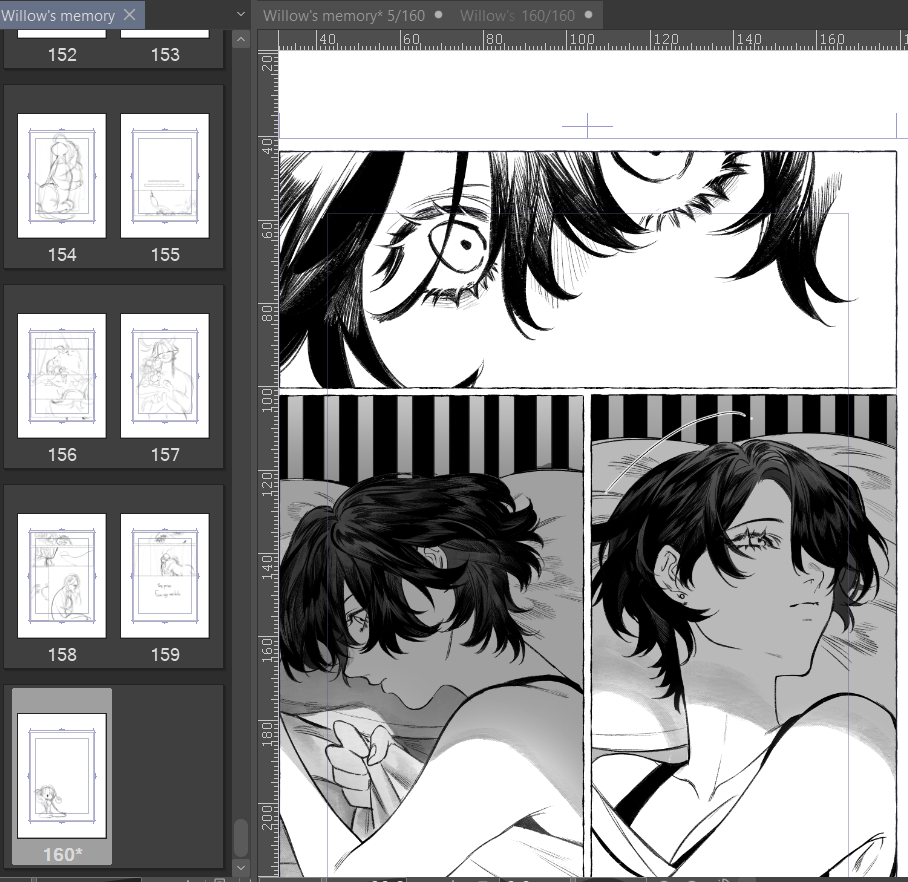Select page 159 thumbnail
The width and height of the screenshot is (908, 882).
tap(165, 576)
